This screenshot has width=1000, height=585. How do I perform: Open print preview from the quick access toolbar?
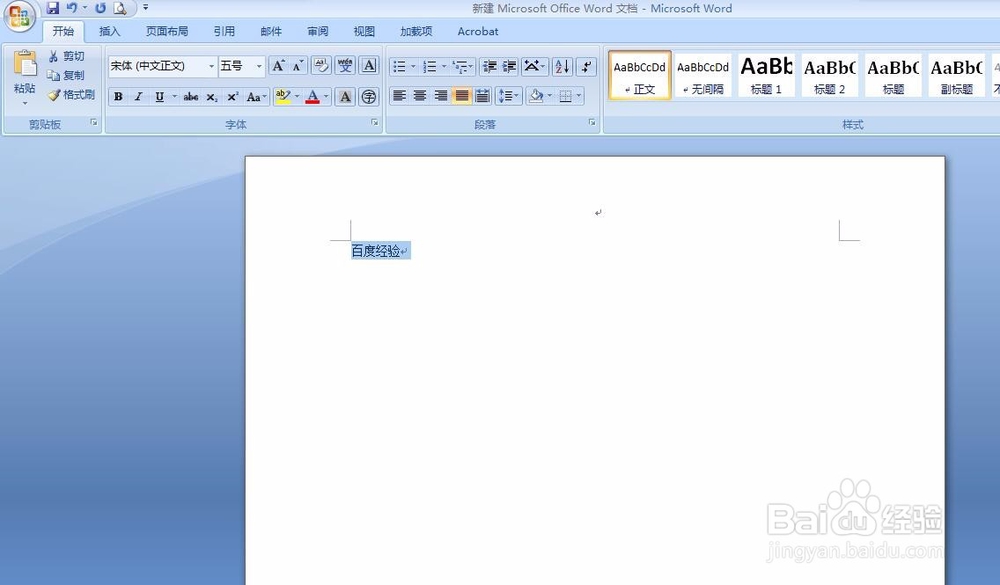(120, 8)
